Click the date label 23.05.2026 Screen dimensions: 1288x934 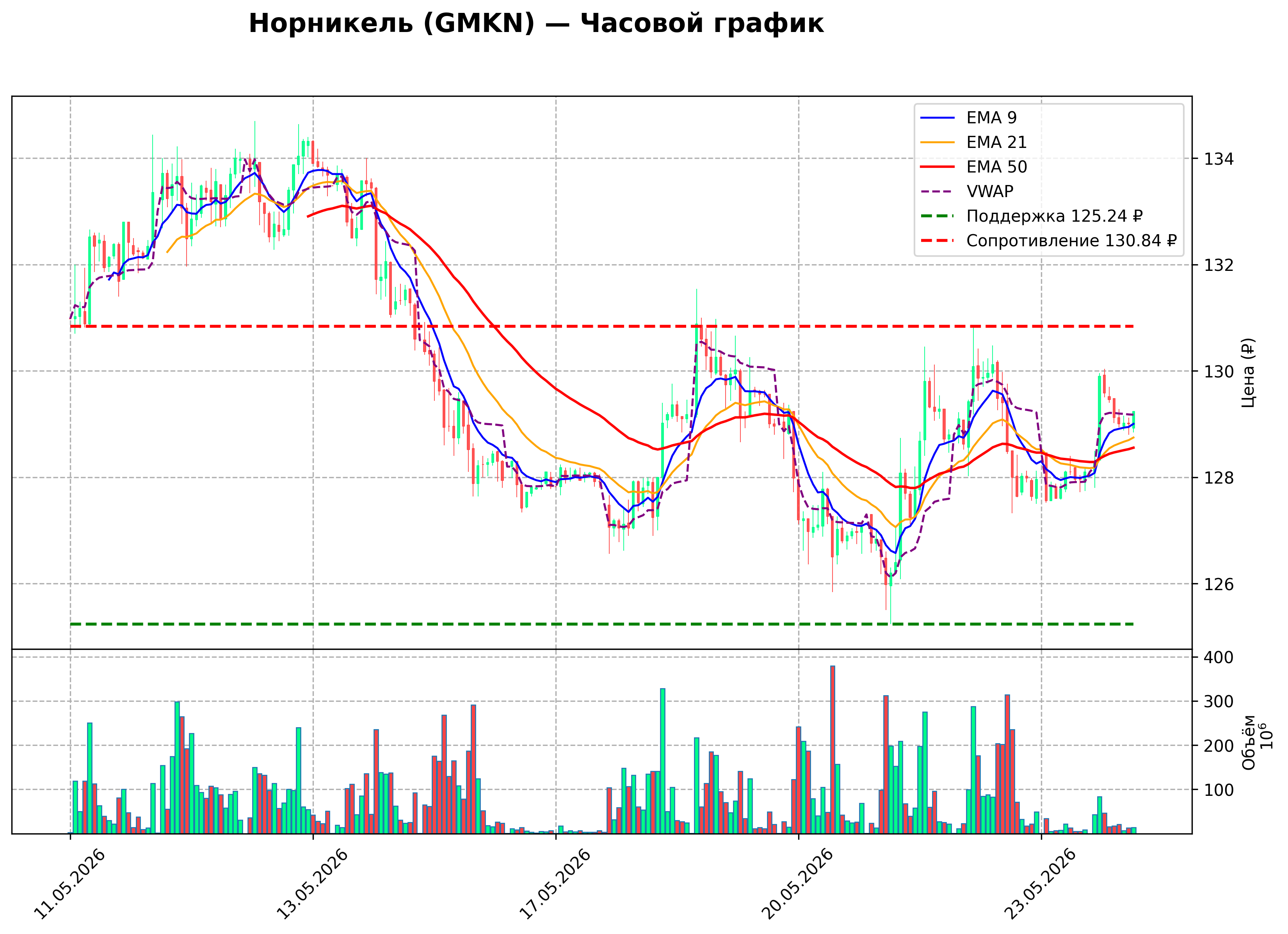pyautogui.click(x=1041, y=884)
